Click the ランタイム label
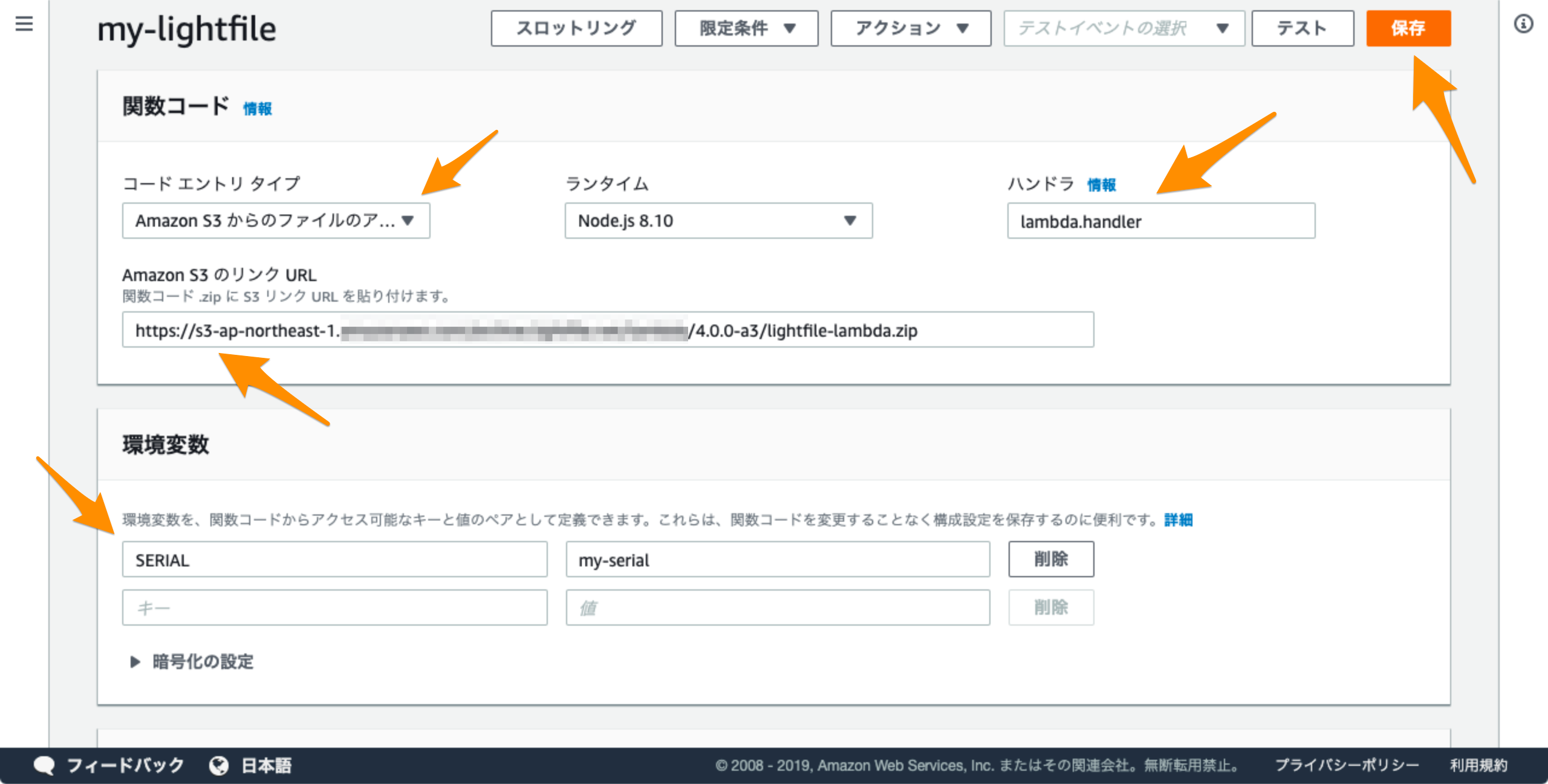The width and height of the screenshot is (1548, 784). pyautogui.click(x=607, y=184)
